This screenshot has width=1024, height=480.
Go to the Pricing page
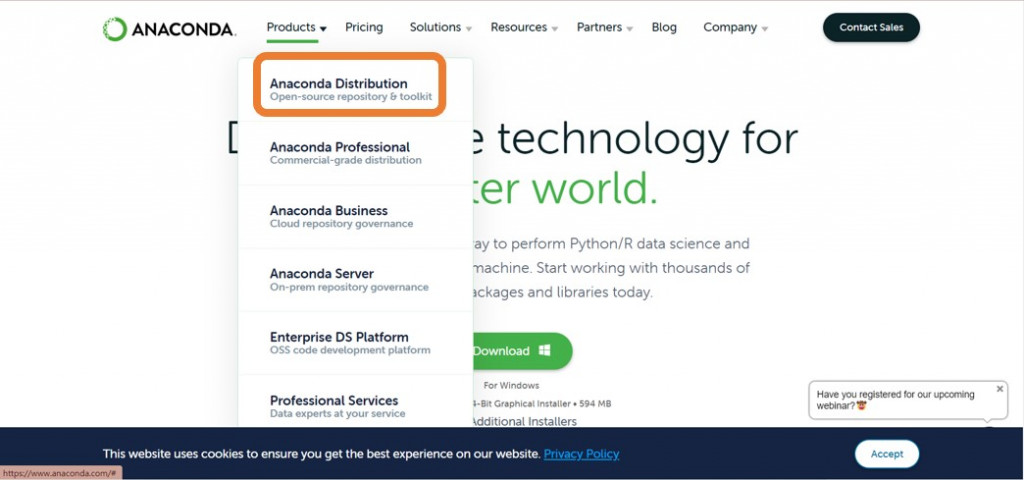(364, 27)
